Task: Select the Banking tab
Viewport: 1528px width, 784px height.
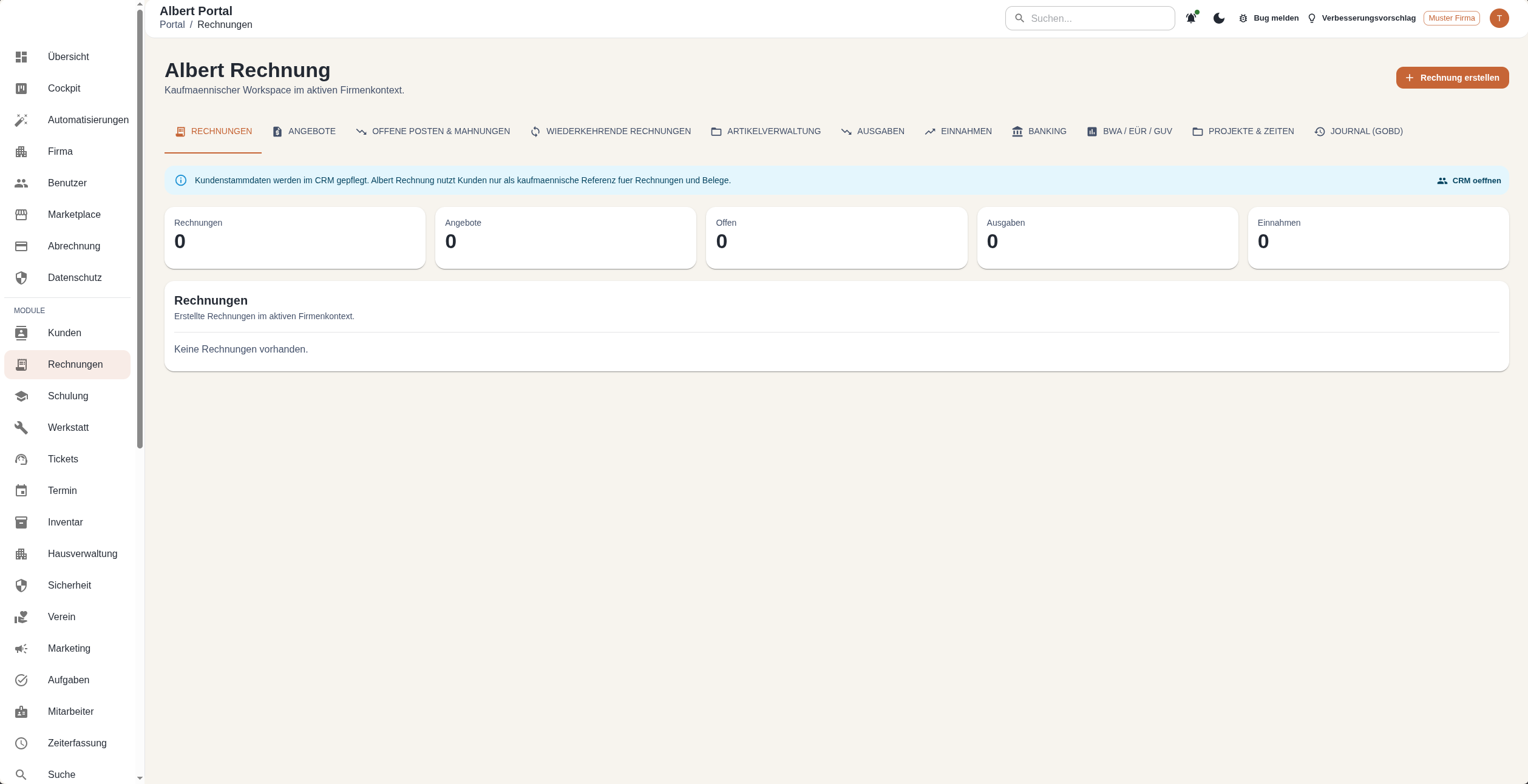Action: [1039, 132]
